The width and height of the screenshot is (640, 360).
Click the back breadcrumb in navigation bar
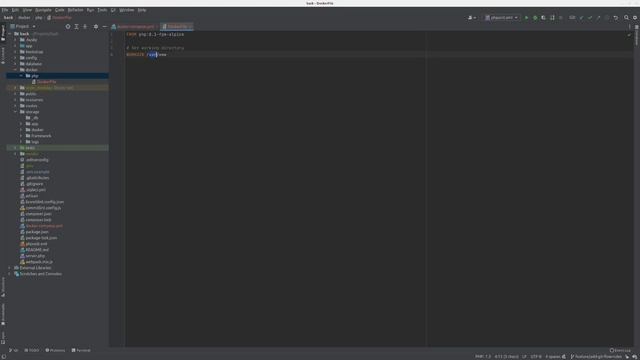(8, 18)
